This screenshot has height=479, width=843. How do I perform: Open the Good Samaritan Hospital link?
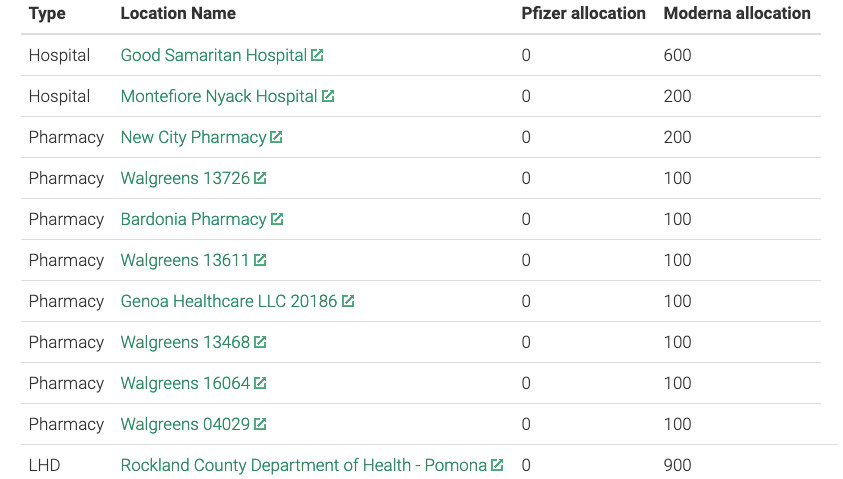[214, 56]
